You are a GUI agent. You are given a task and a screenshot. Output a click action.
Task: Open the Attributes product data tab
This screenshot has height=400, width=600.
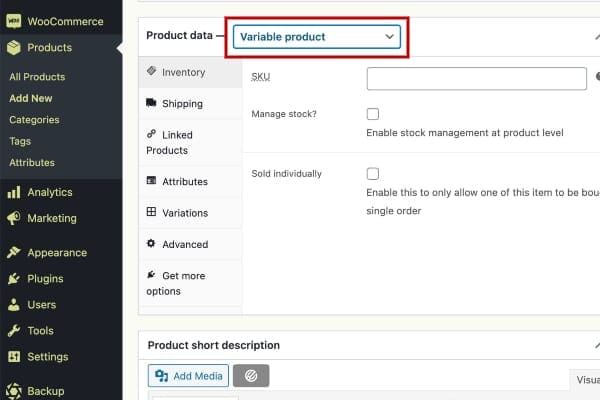pos(184,182)
